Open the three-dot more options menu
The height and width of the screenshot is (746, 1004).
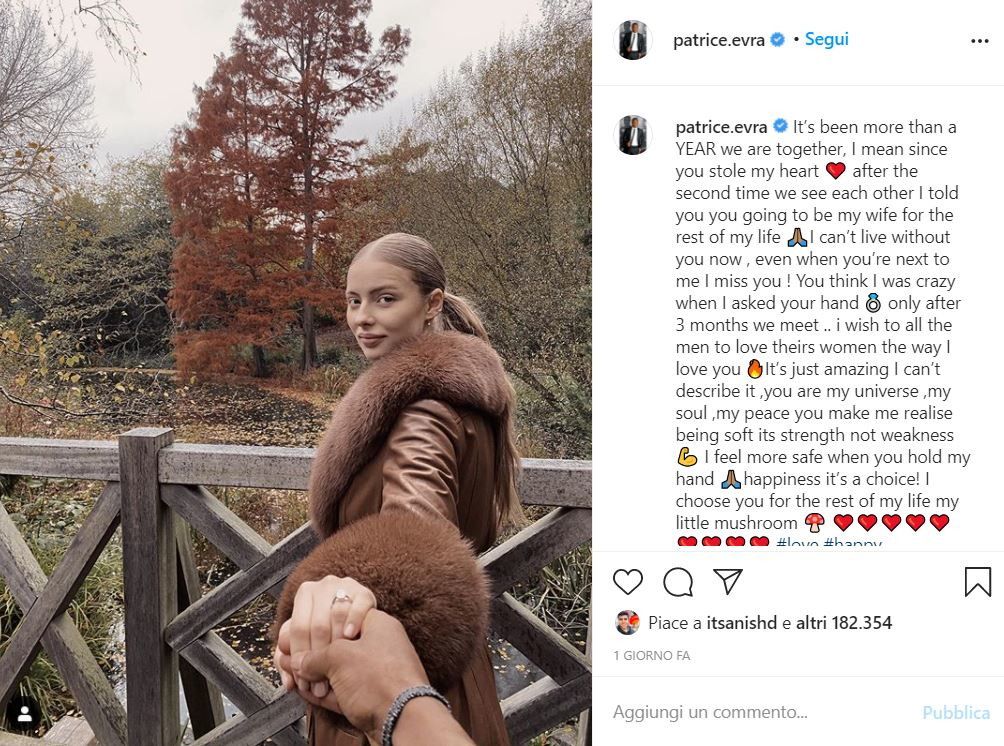click(x=979, y=41)
